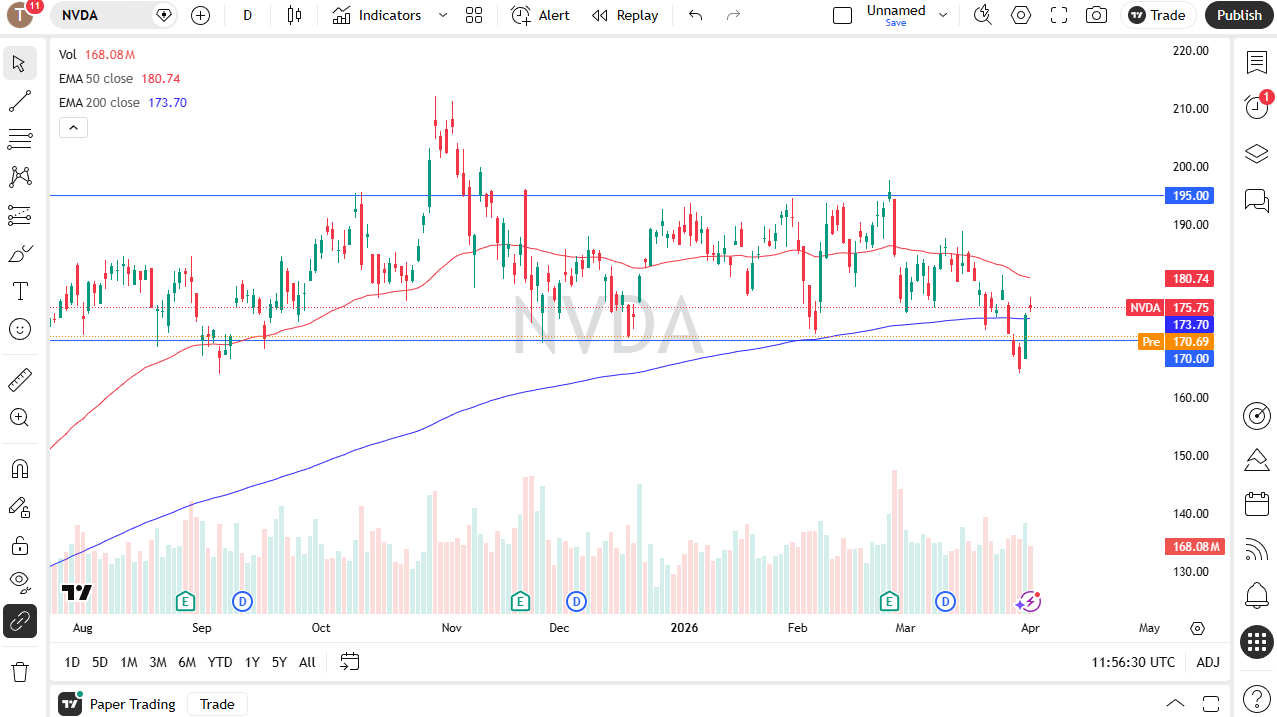Select the patterns drawing tool
This screenshot has height=717, width=1277.
(20, 177)
